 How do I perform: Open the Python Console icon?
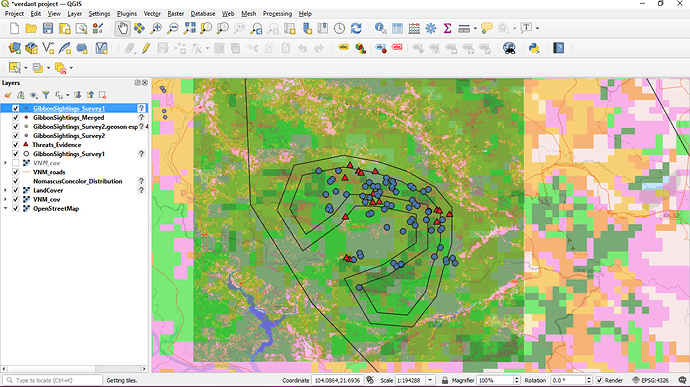[534, 48]
